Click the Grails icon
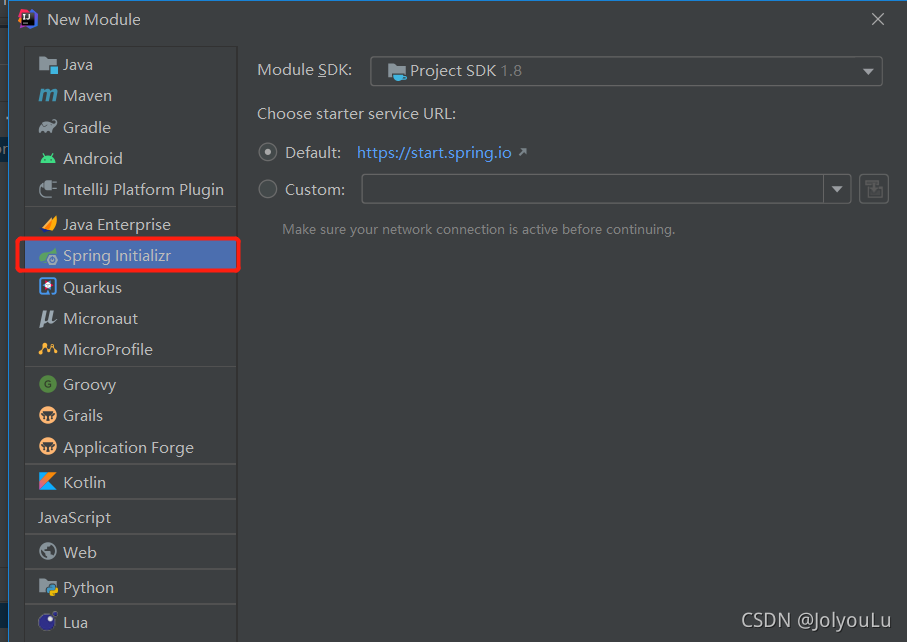907x642 pixels. pyautogui.click(x=48, y=415)
